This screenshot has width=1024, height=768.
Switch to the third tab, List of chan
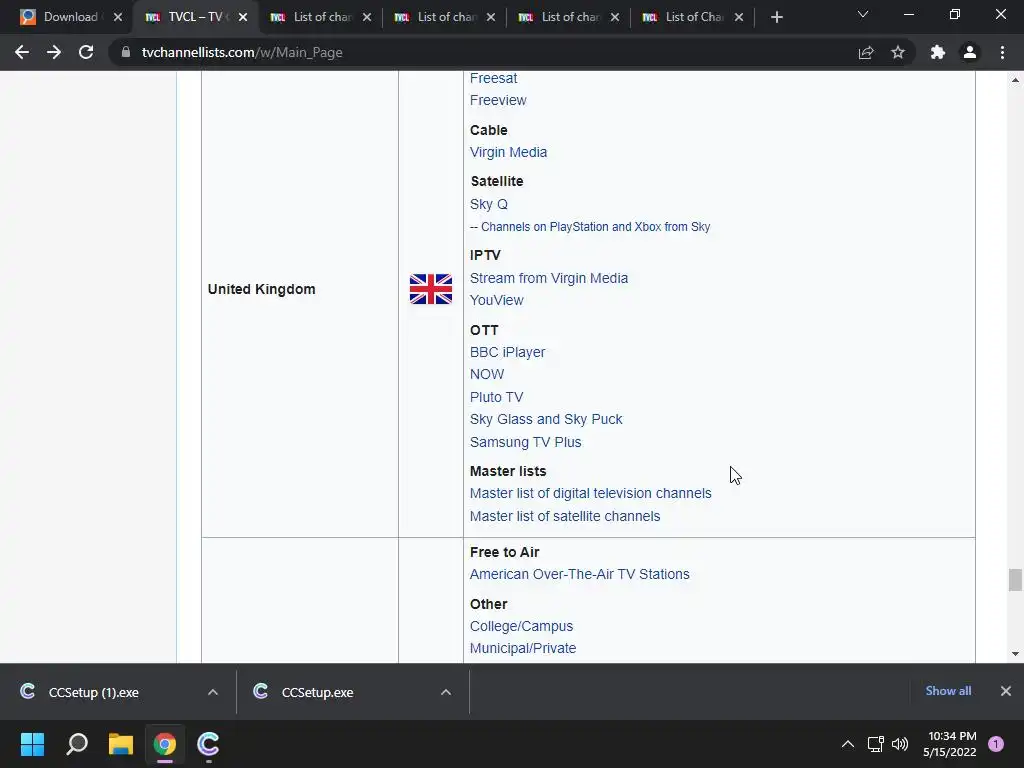[444, 17]
